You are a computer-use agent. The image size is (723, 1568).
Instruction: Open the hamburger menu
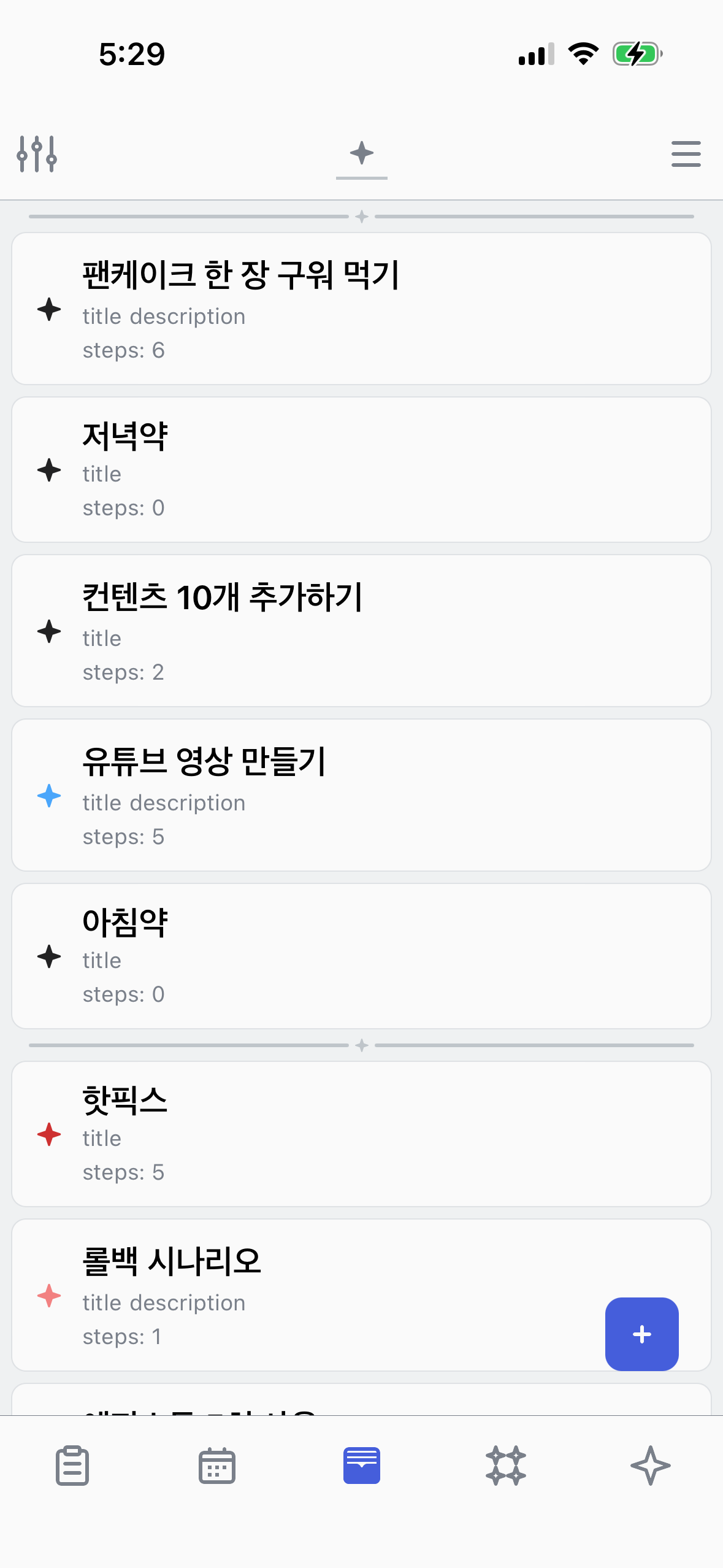686,153
